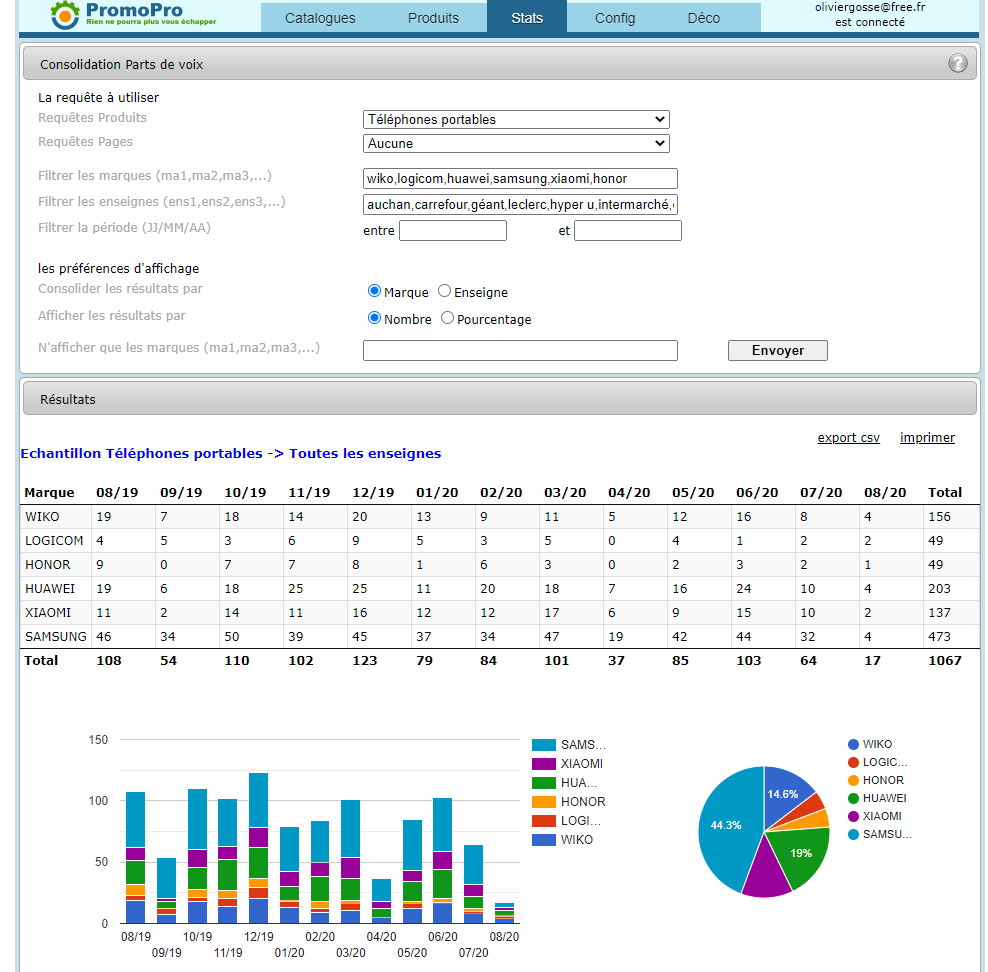988x972 pixels.
Task: Select the Enseigne radio button
Action: tap(445, 291)
